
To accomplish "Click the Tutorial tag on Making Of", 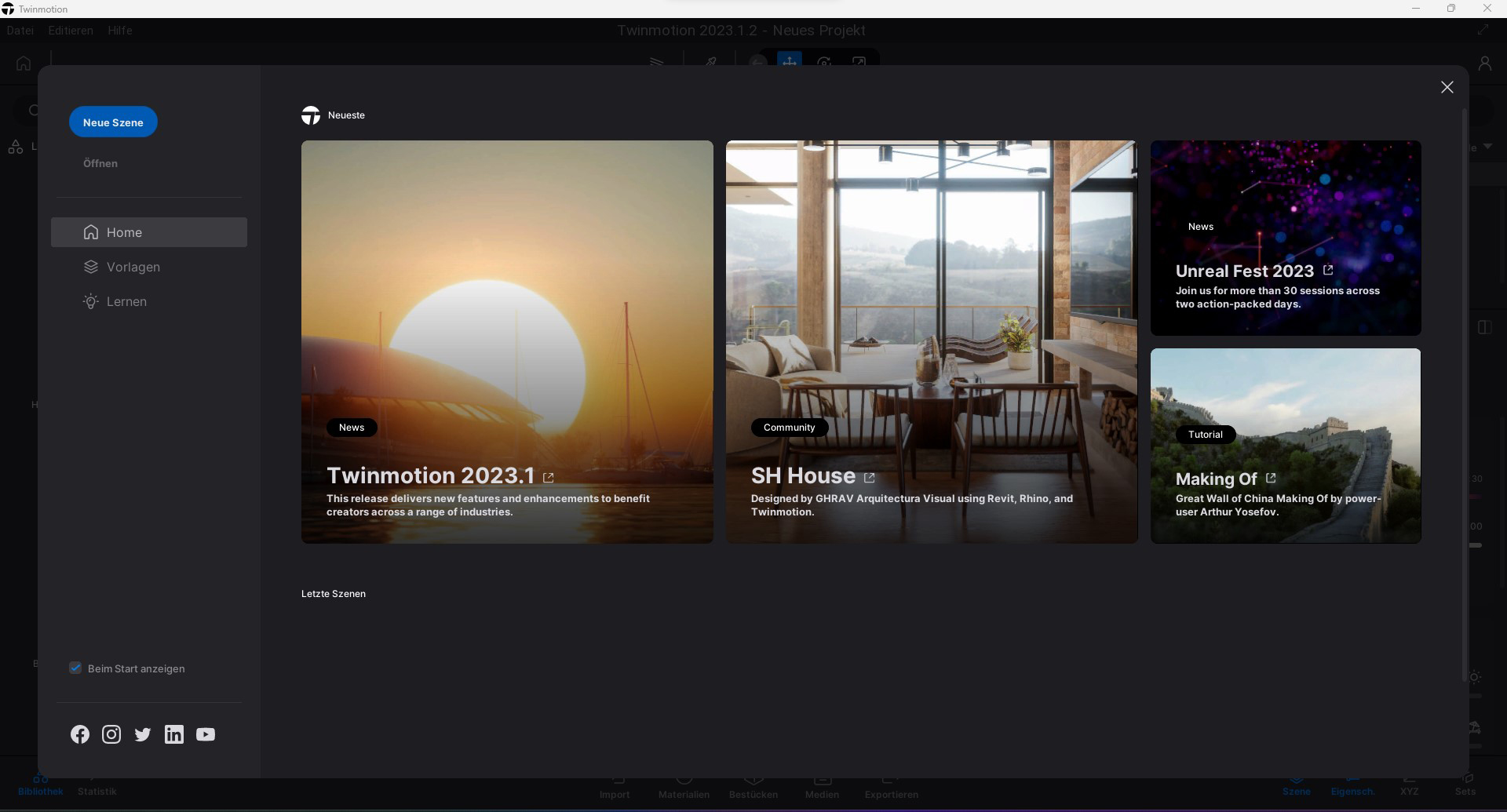I will (x=1206, y=435).
